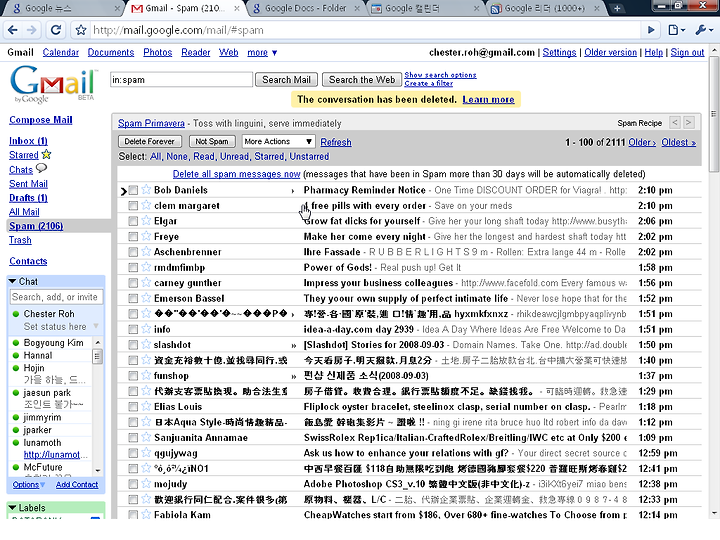This screenshot has height=540, width=720.
Task: Open a new browser tab with plus icon
Action: [x=617, y=8]
